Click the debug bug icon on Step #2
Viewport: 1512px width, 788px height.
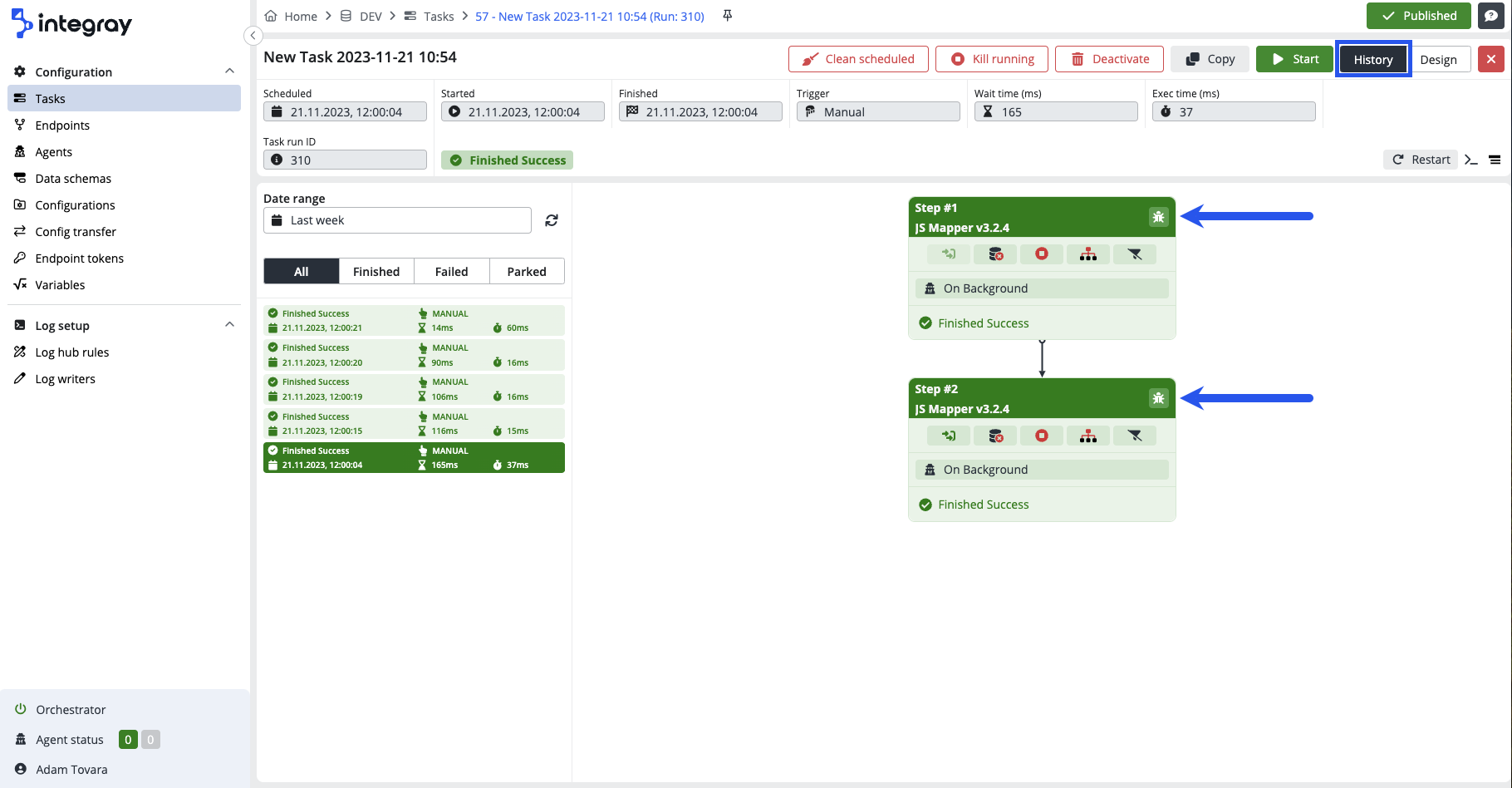click(1158, 398)
